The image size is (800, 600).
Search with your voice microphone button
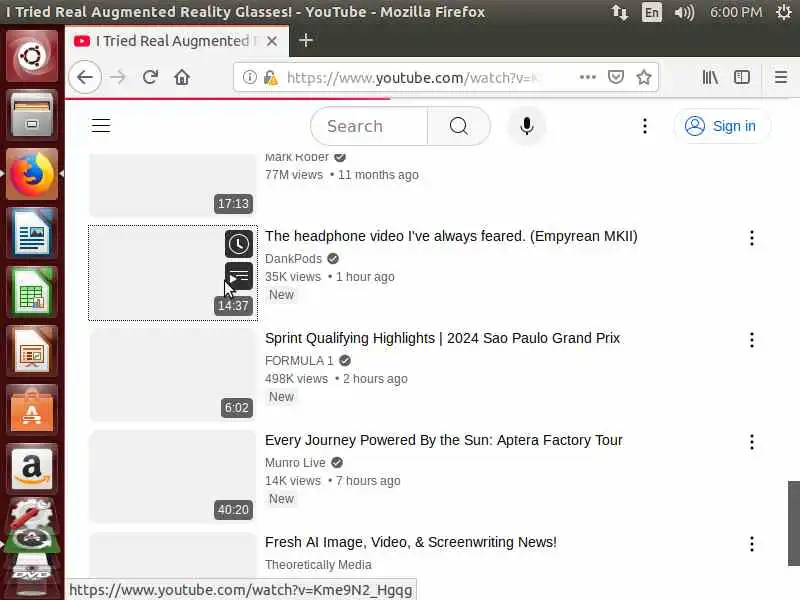click(x=527, y=126)
